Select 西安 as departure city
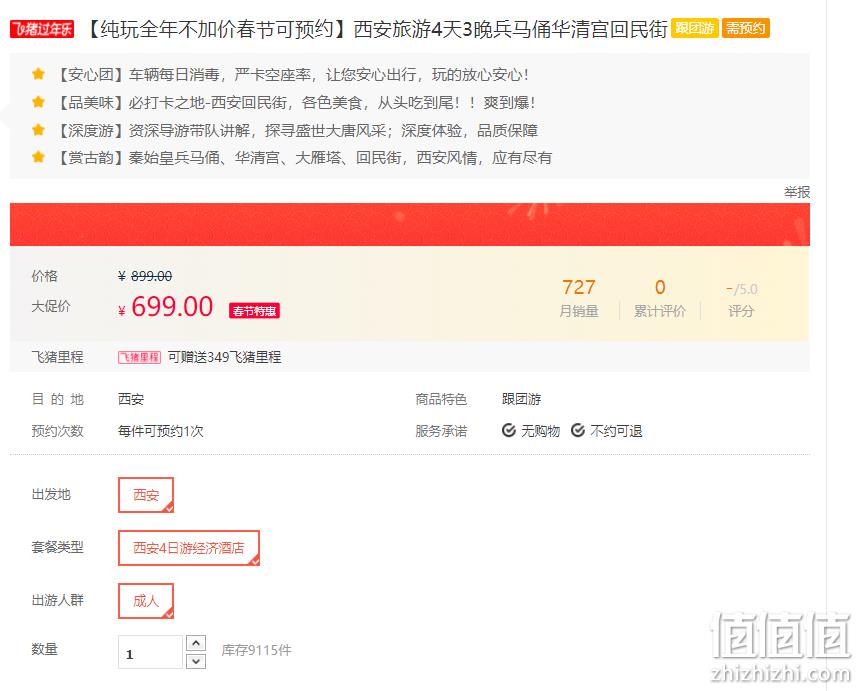Screen dimensions: 860x691 pos(146,495)
